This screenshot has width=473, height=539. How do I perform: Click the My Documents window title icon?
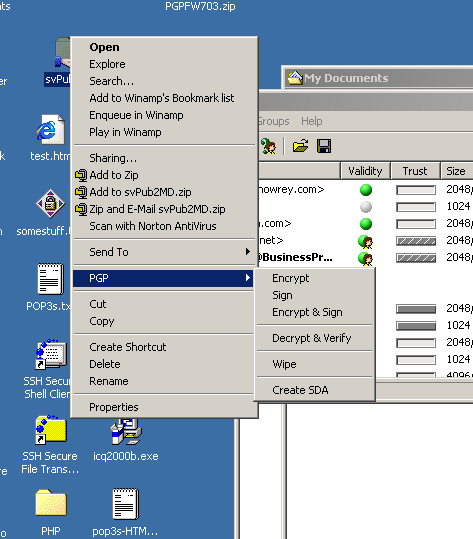[x=295, y=78]
